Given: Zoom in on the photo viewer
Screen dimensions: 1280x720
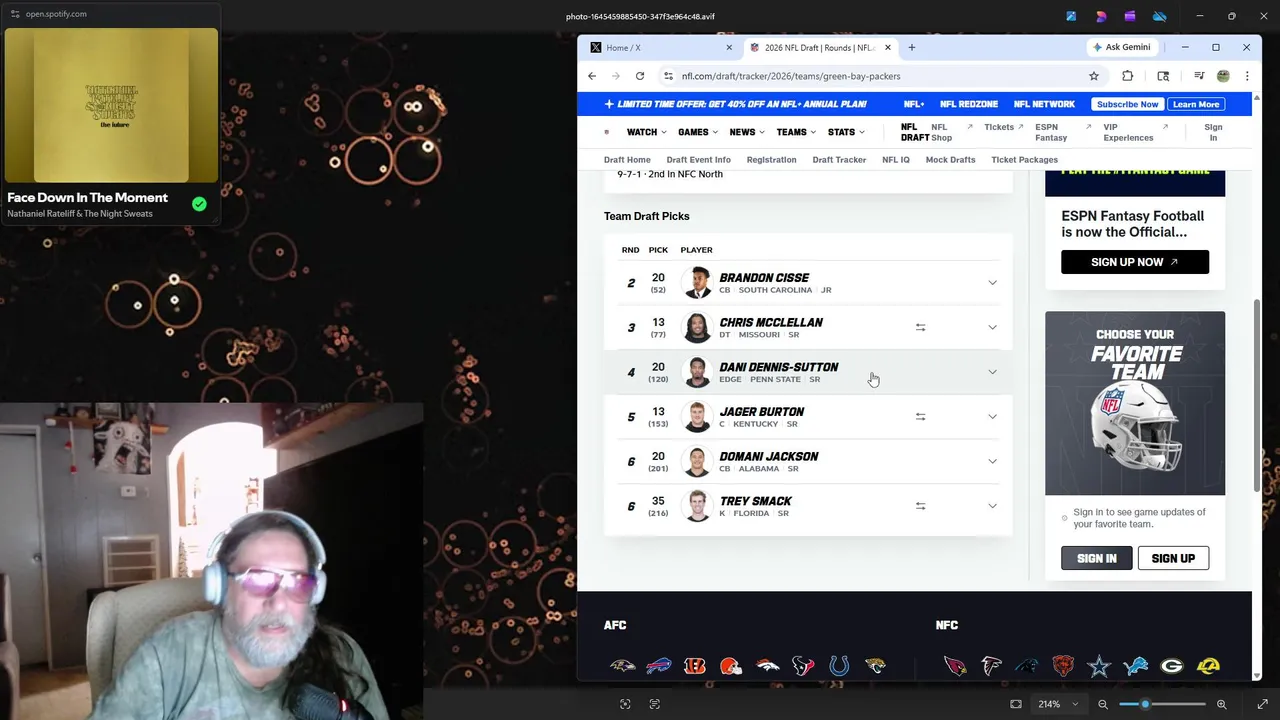Looking at the screenshot, I should pyautogui.click(x=1221, y=704).
